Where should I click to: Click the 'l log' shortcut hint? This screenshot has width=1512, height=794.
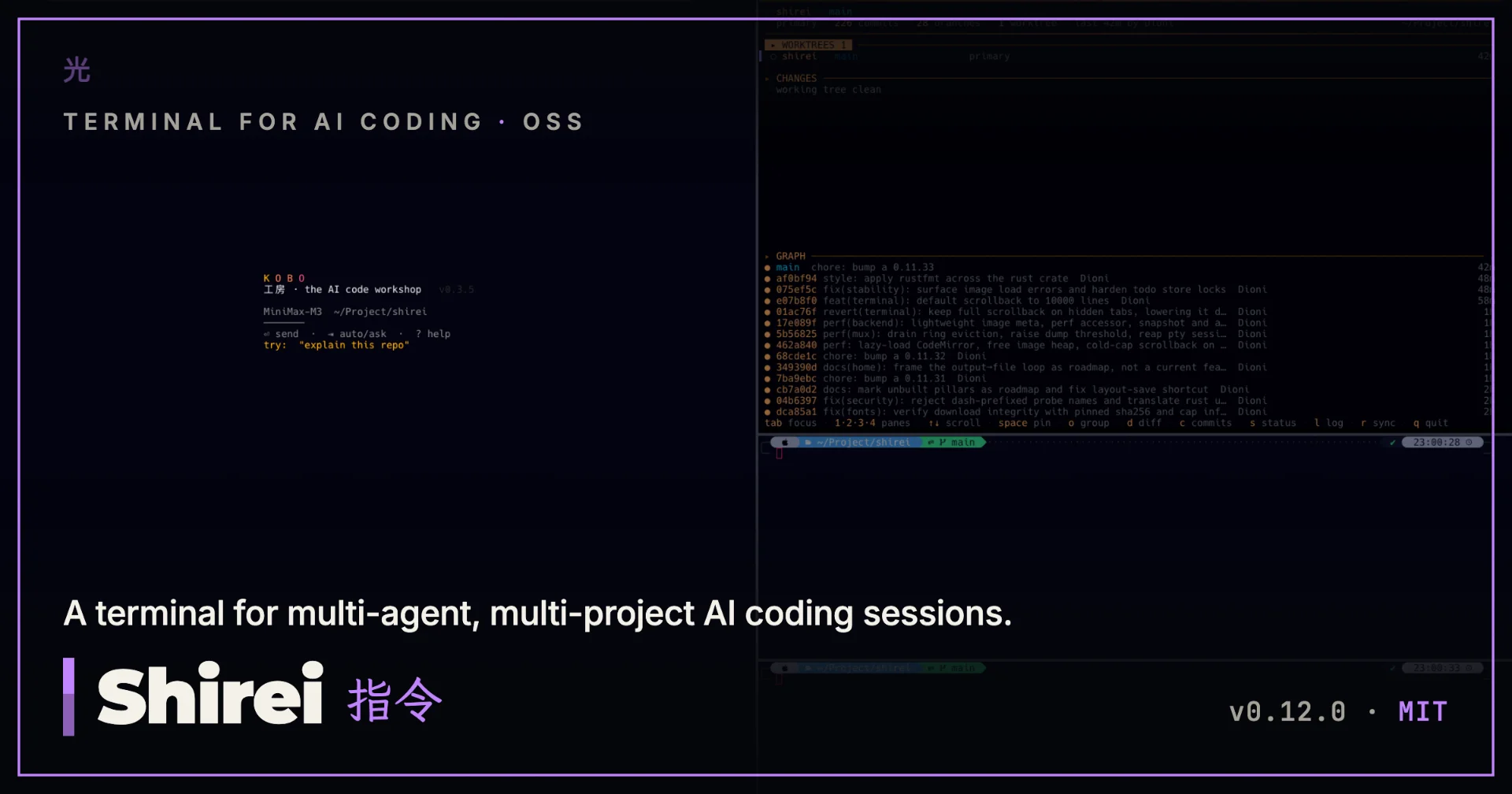point(1329,423)
